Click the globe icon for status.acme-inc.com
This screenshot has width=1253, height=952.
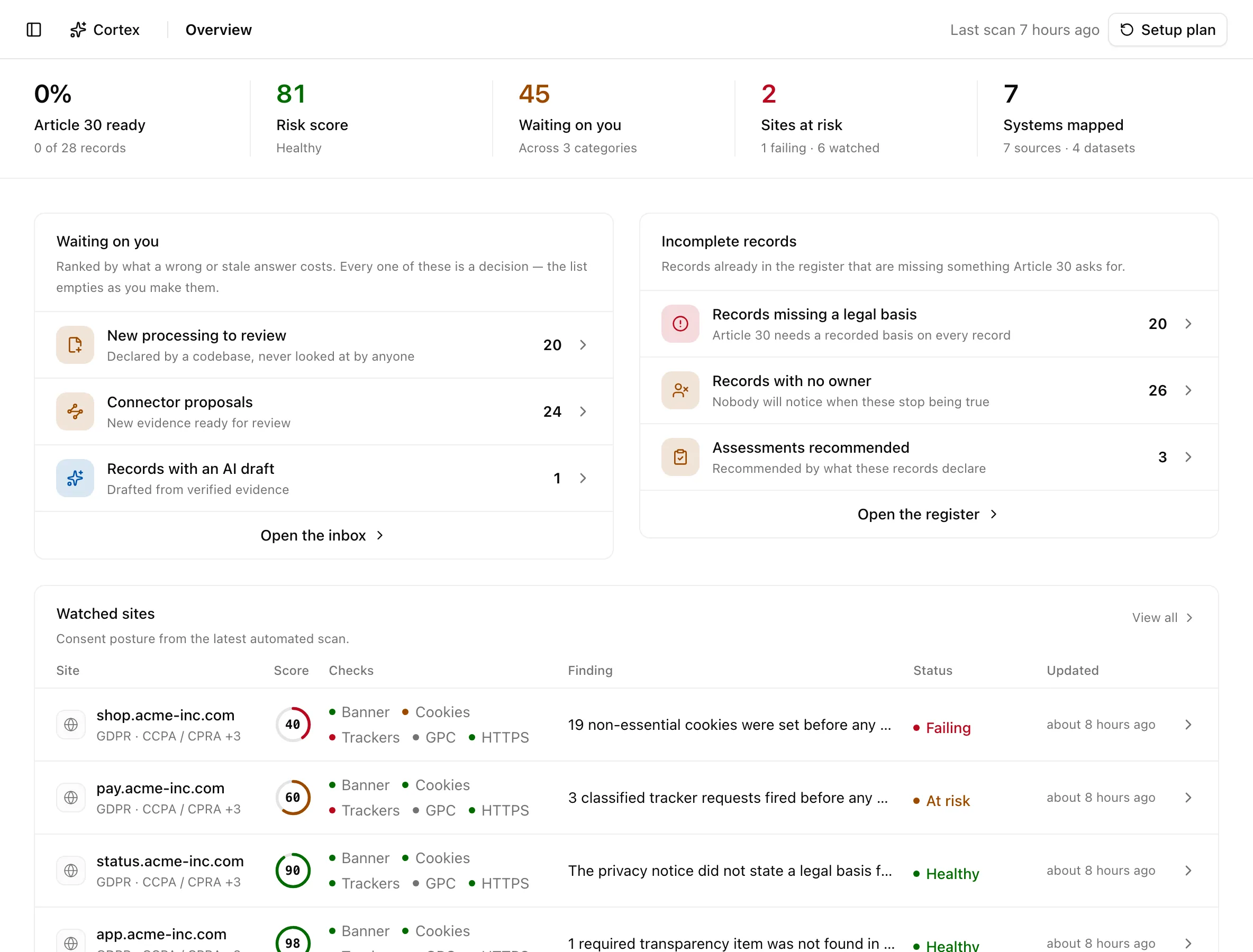click(71, 871)
